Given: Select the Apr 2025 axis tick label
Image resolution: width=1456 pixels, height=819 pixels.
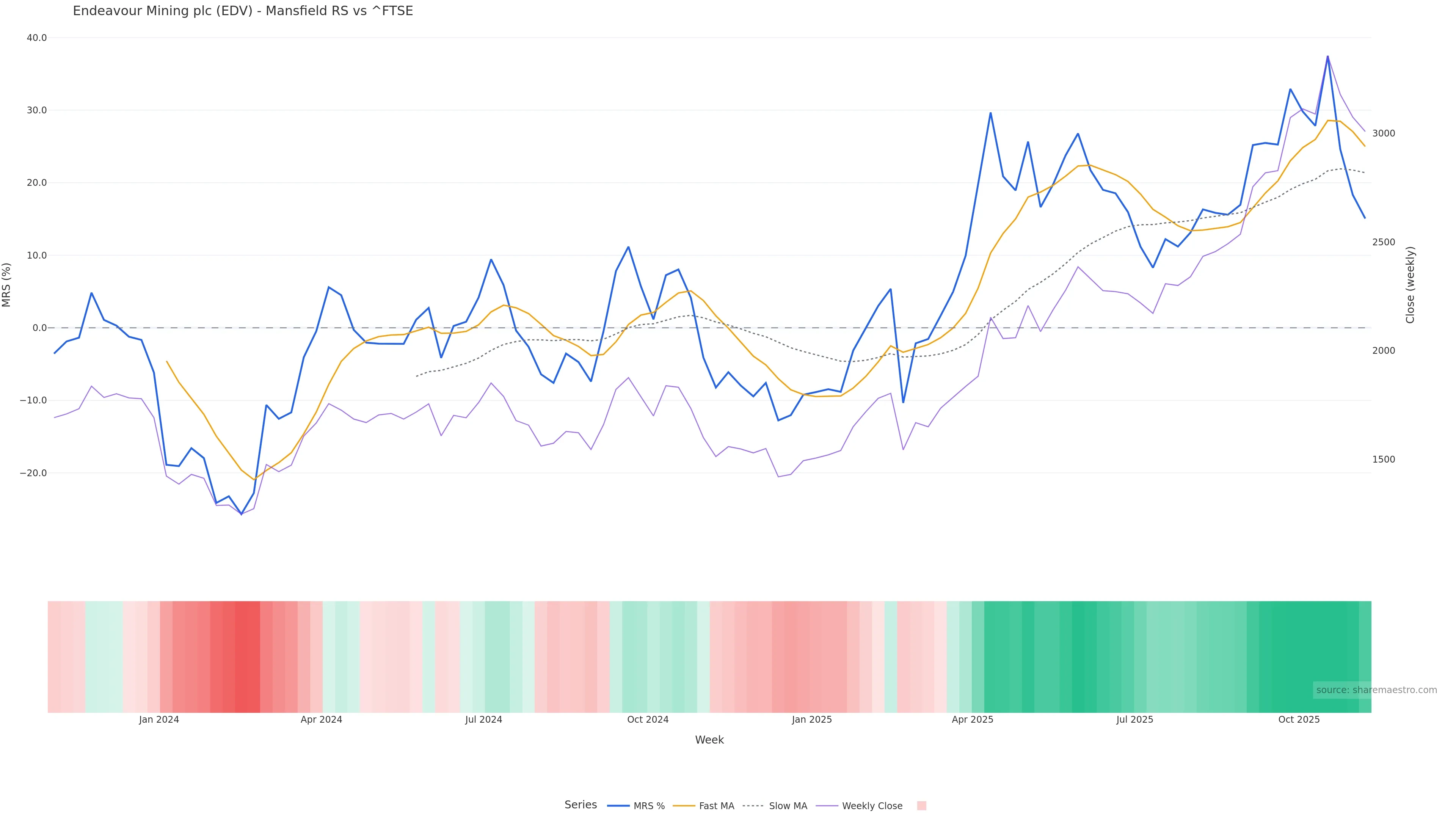Looking at the screenshot, I should [x=972, y=720].
